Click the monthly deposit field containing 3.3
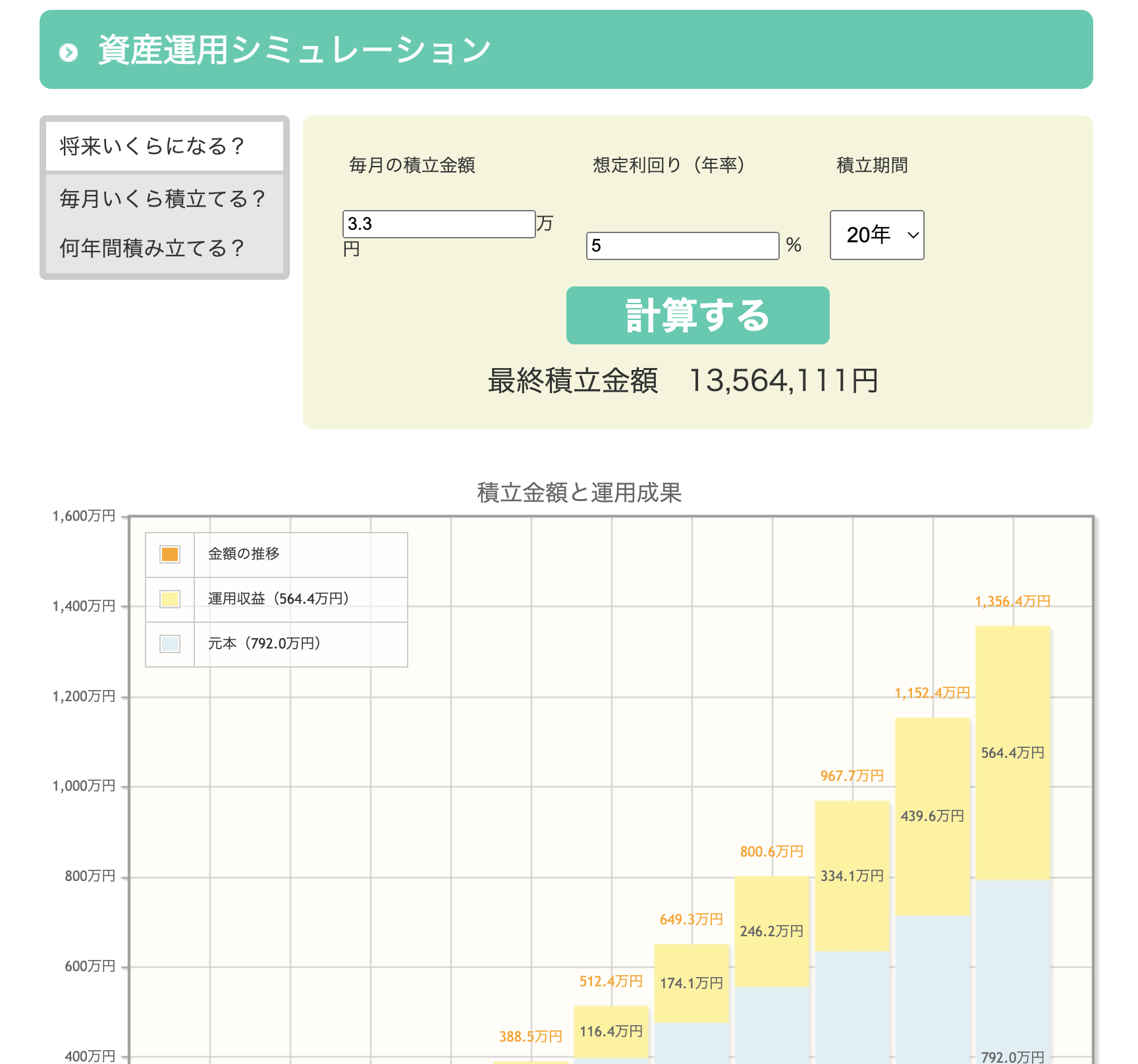This screenshot has height=1064, width=1138. pos(439,224)
